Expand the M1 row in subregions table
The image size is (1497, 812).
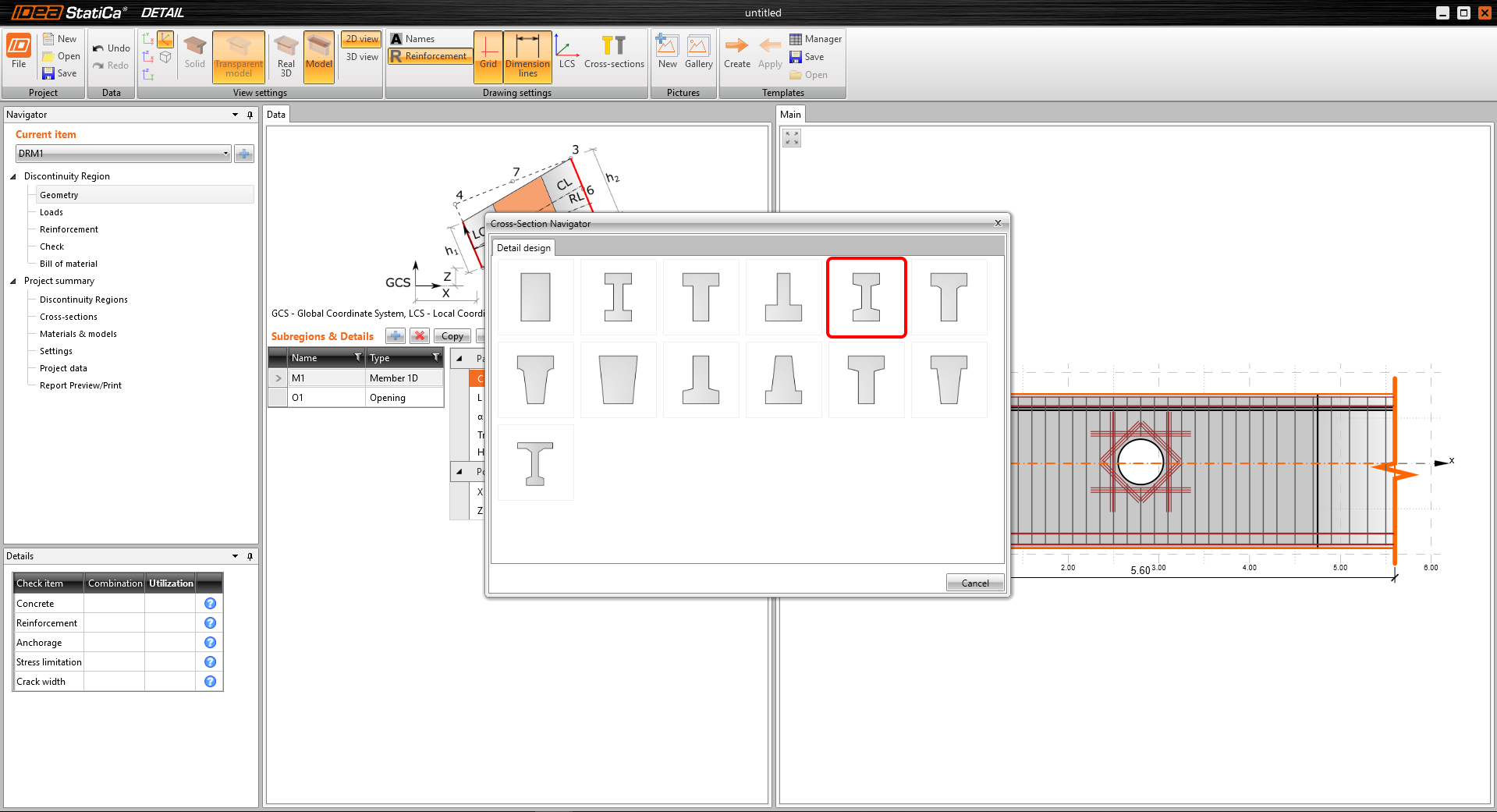tap(278, 378)
